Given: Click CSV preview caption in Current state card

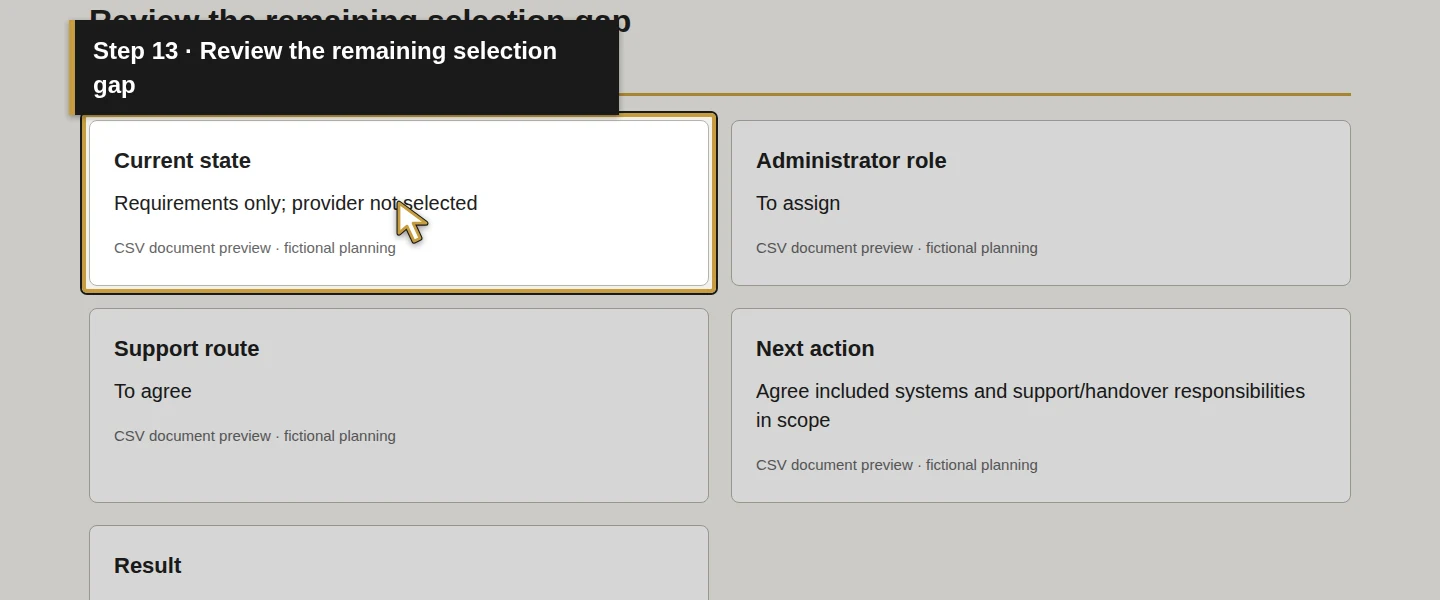Looking at the screenshot, I should [255, 248].
